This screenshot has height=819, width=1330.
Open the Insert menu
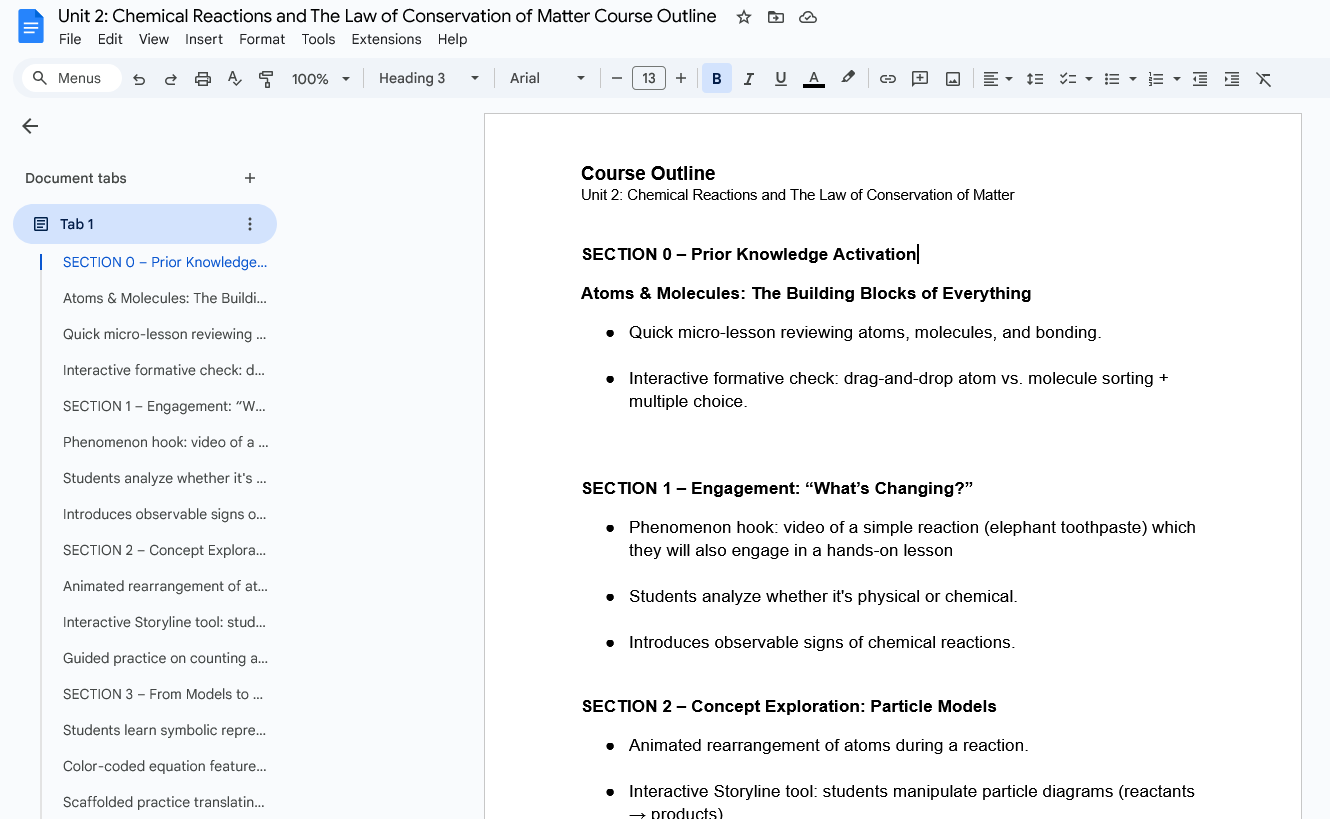(x=204, y=39)
